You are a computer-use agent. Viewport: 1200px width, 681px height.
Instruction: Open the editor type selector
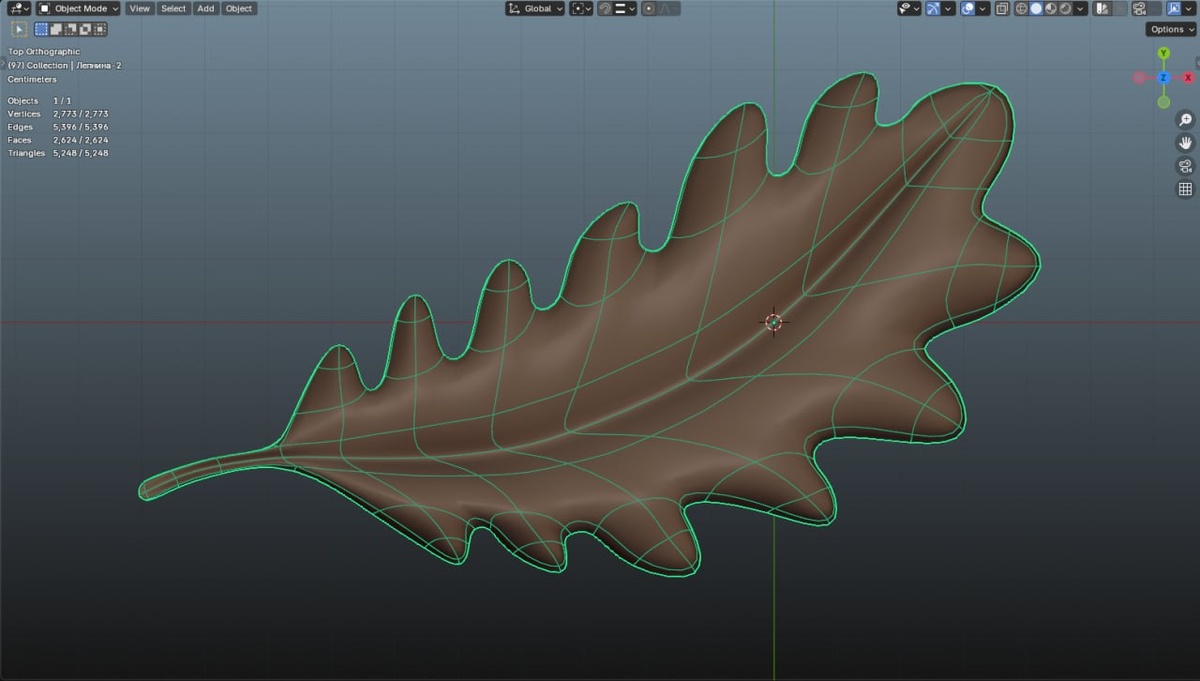click(x=19, y=8)
